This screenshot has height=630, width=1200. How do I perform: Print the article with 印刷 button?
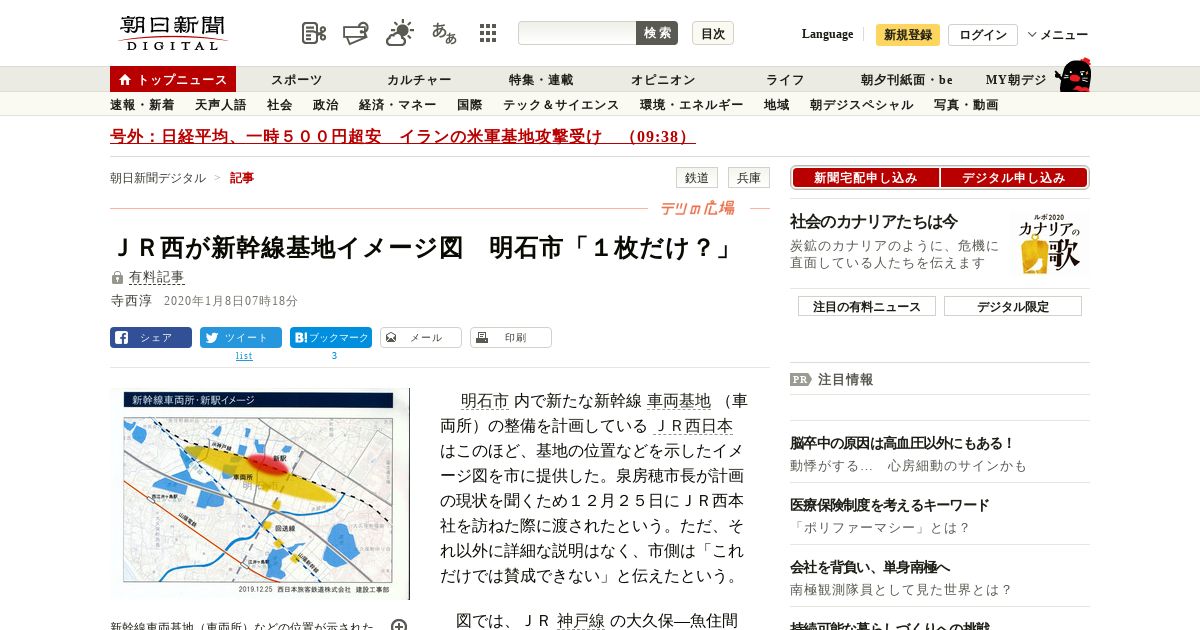(511, 338)
